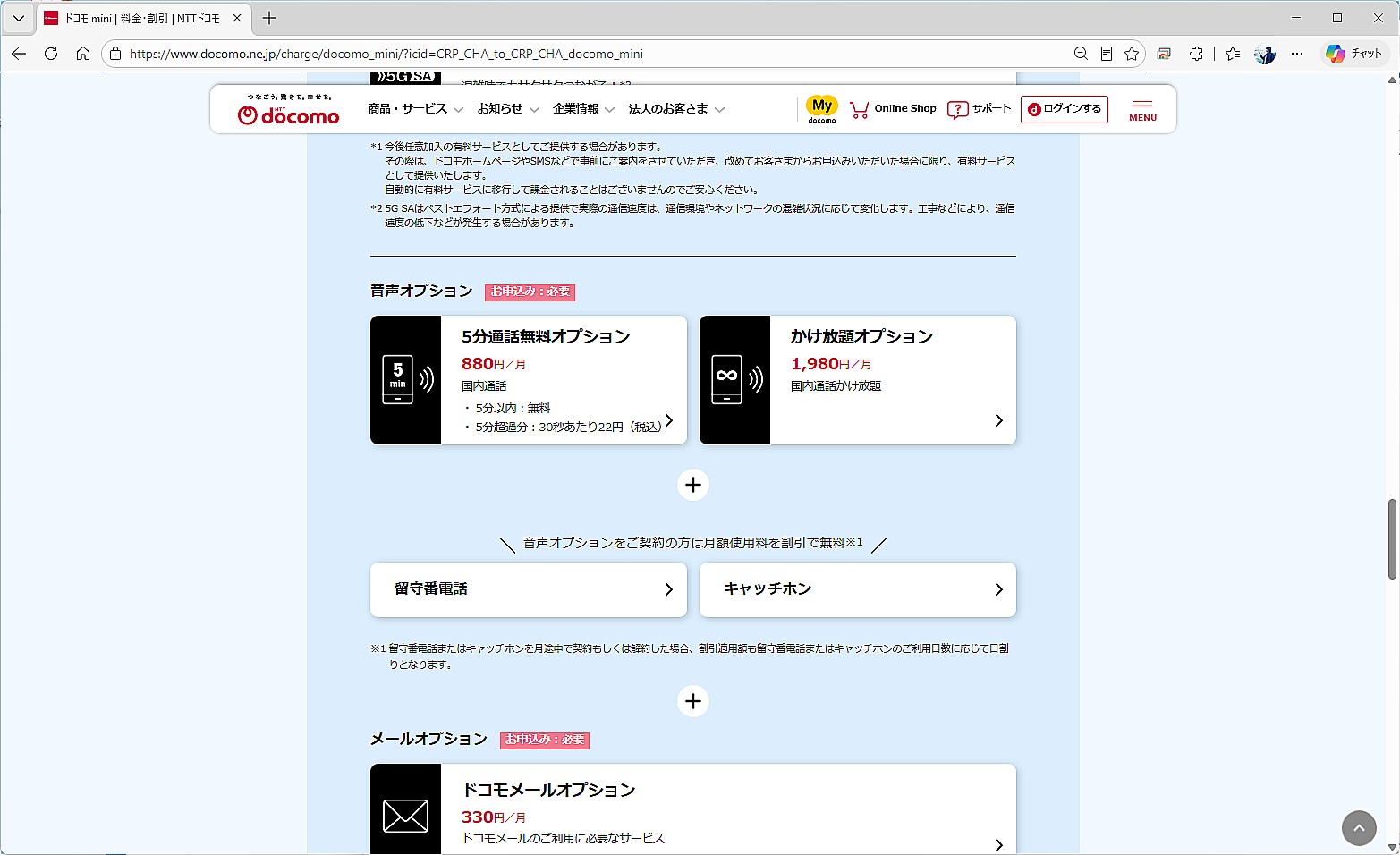
Task: Expand 法人のお客さま menu
Action: [676, 109]
